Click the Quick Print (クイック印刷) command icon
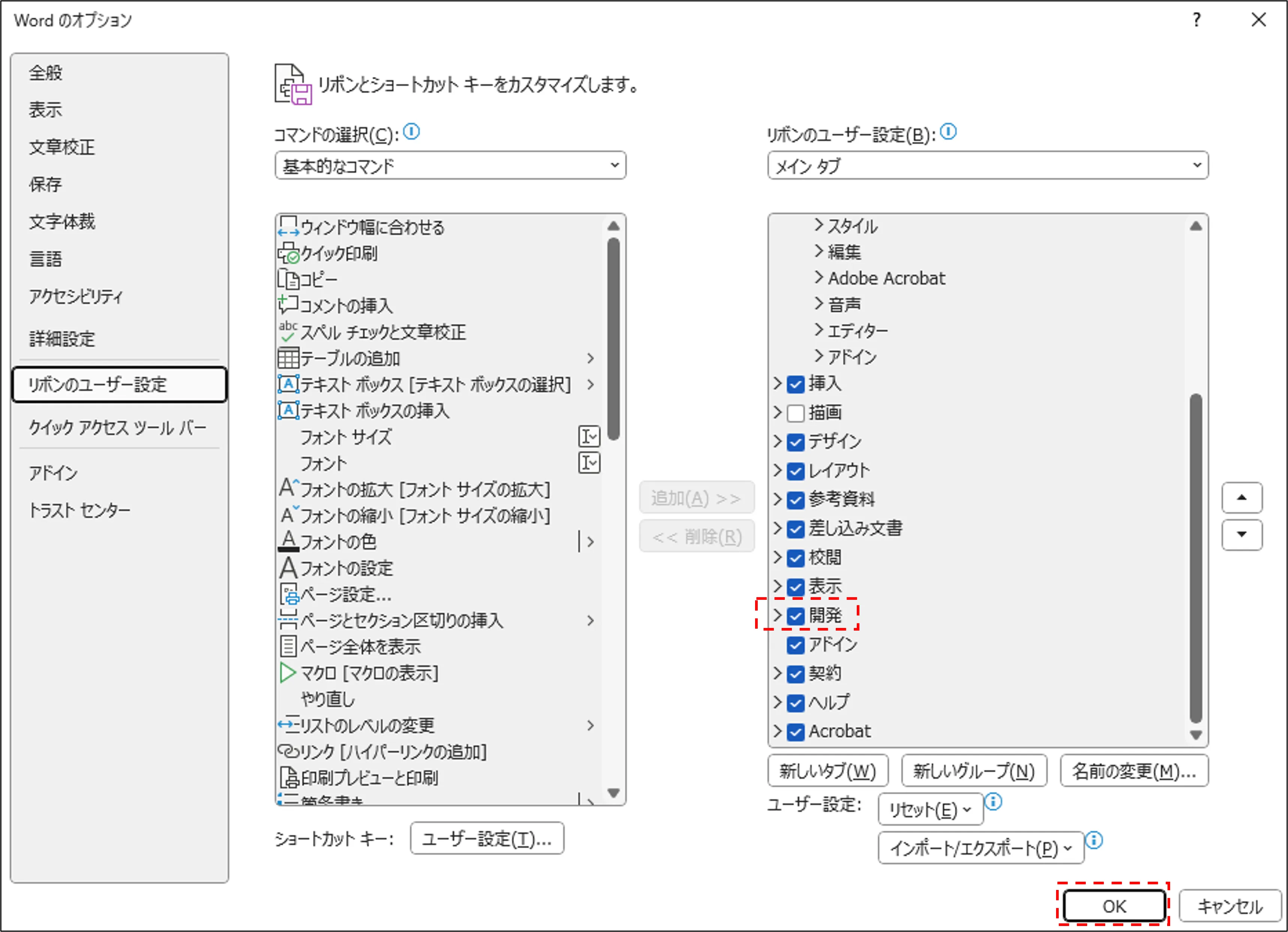 click(289, 253)
